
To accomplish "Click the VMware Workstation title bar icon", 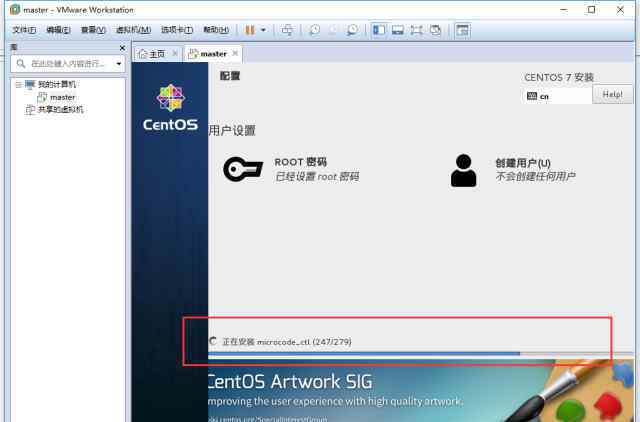I will tap(15, 9).
